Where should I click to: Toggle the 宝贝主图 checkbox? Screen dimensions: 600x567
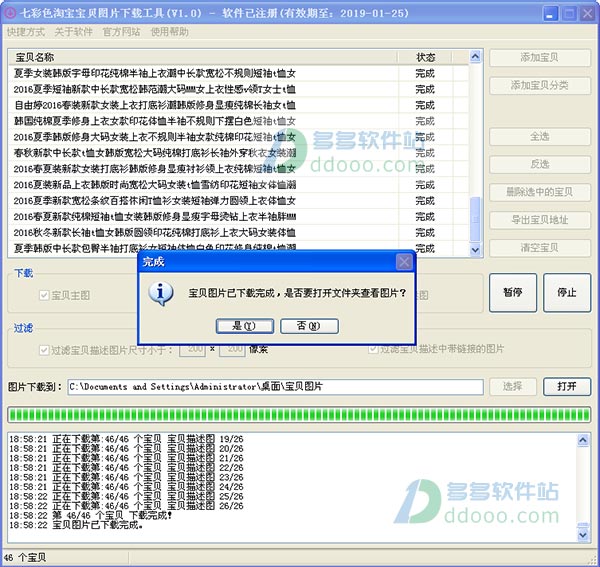tap(44, 295)
